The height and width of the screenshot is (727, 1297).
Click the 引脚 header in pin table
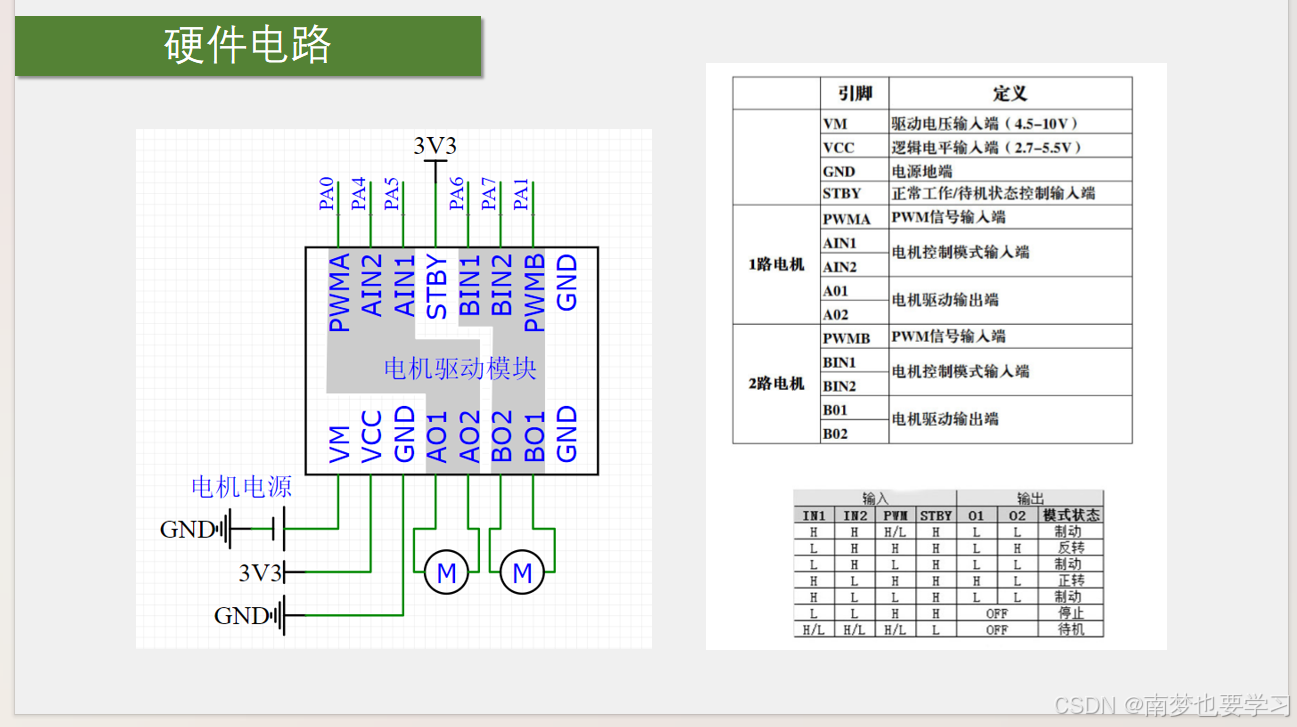pos(855,93)
